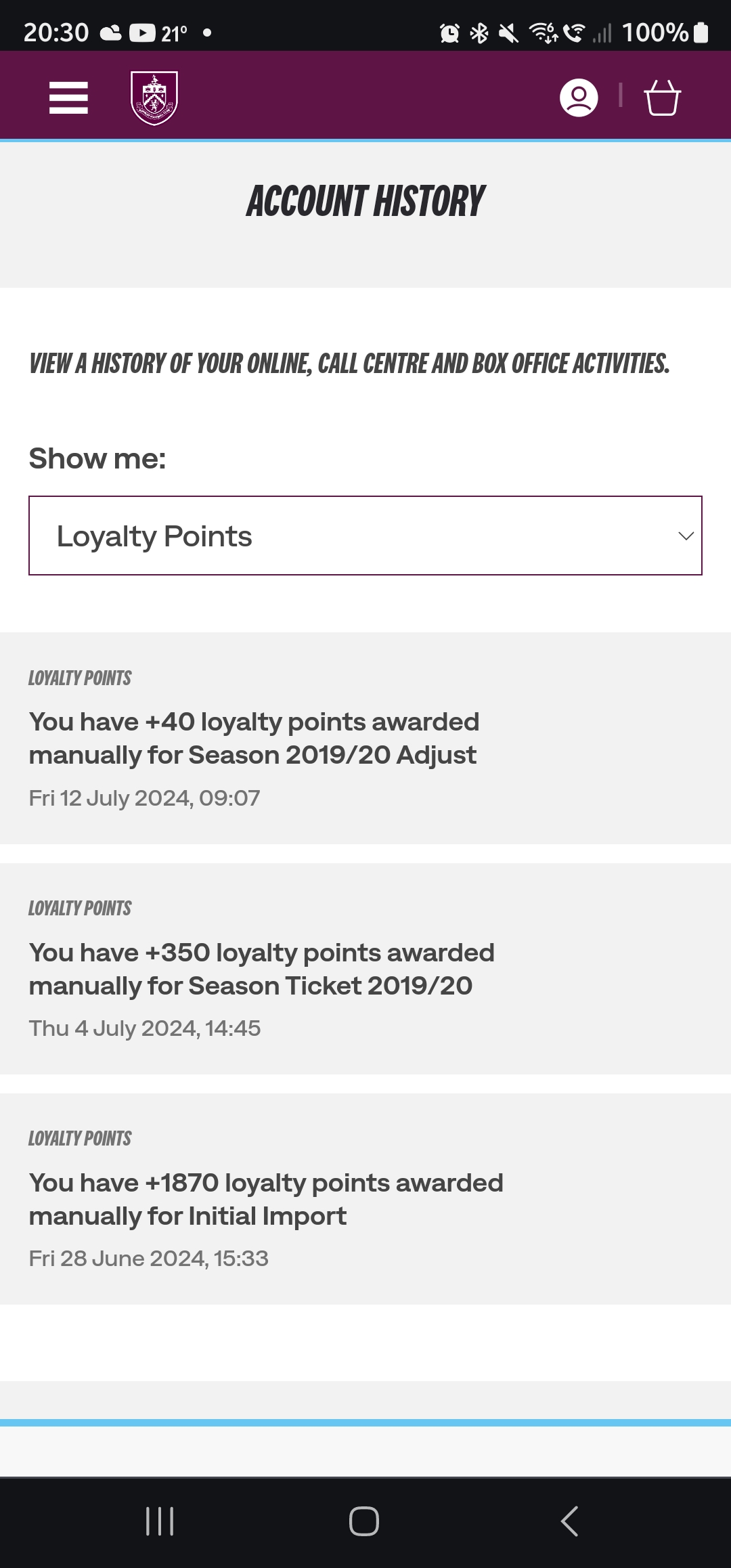The image size is (731, 1568).
Task: Open the user account profile icon
Action: click(579, 97)
